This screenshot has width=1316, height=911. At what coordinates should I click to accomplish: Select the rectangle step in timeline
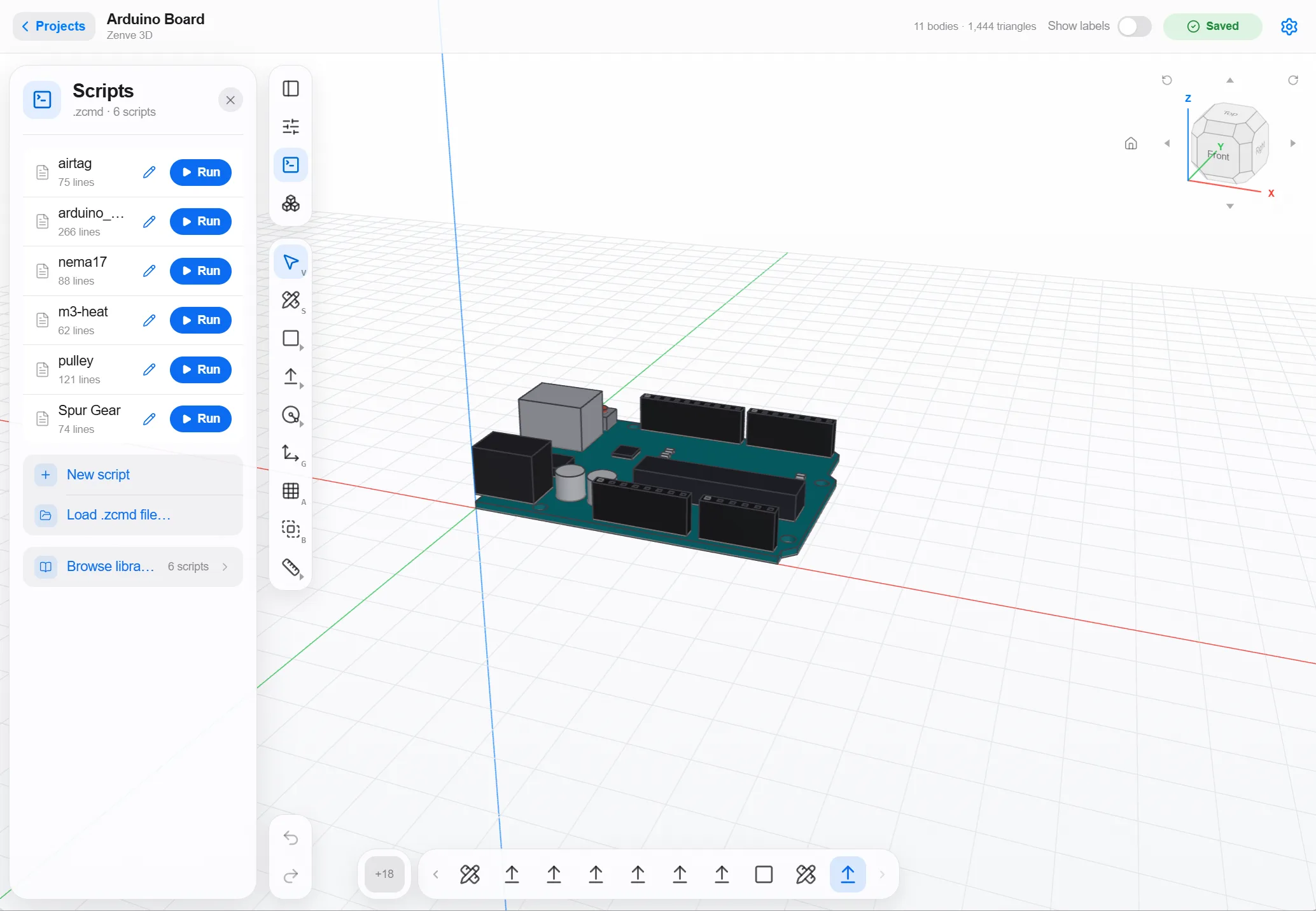click(x=764, y=874)
